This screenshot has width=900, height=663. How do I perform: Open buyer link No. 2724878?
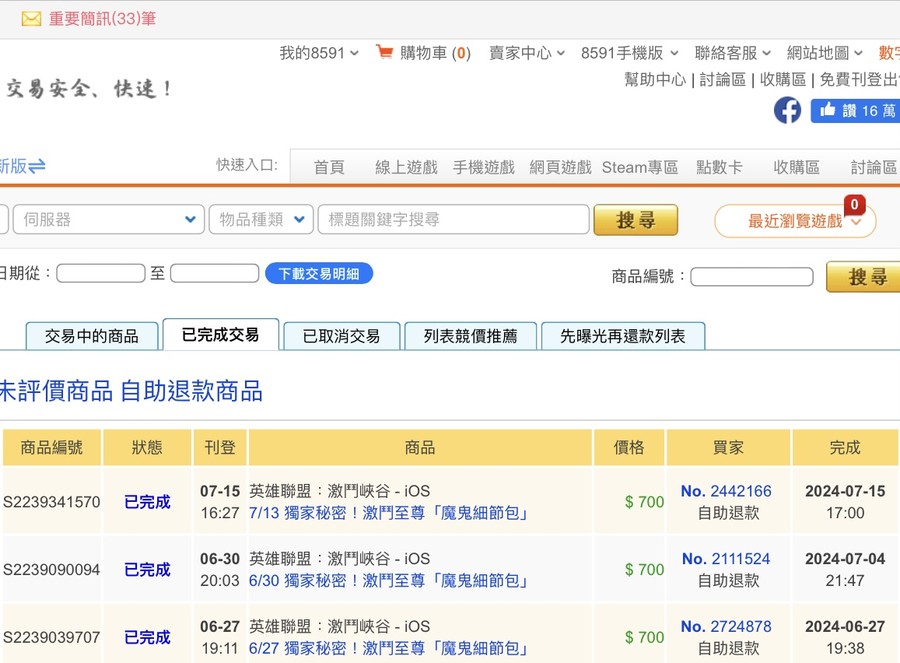[726, 626]
